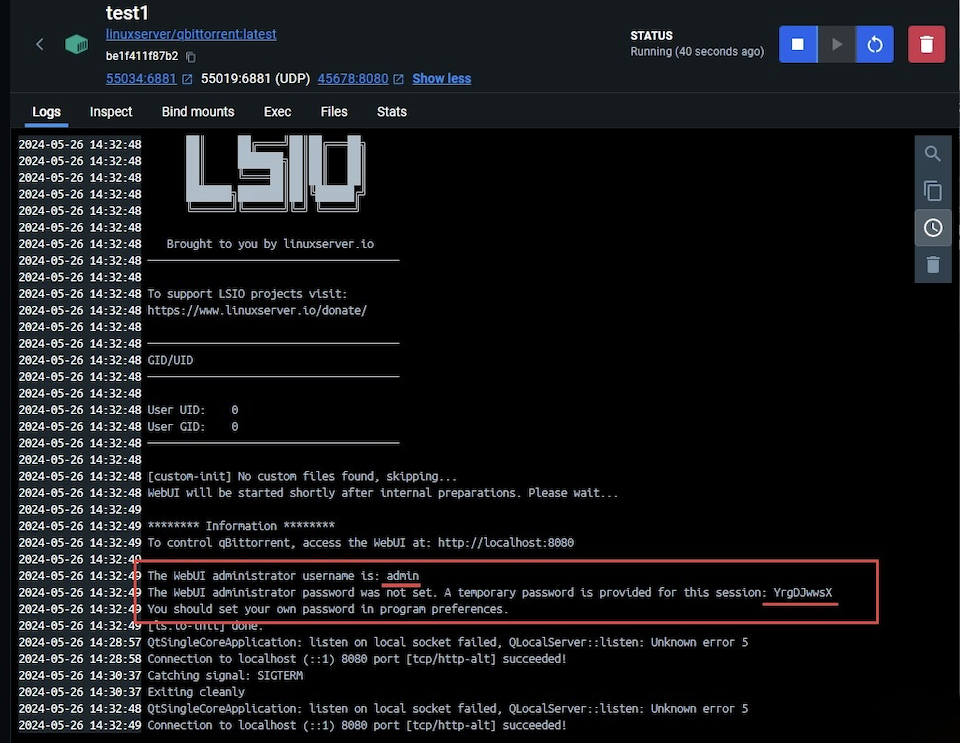Open port mapping 55034:6881 link

141,79
